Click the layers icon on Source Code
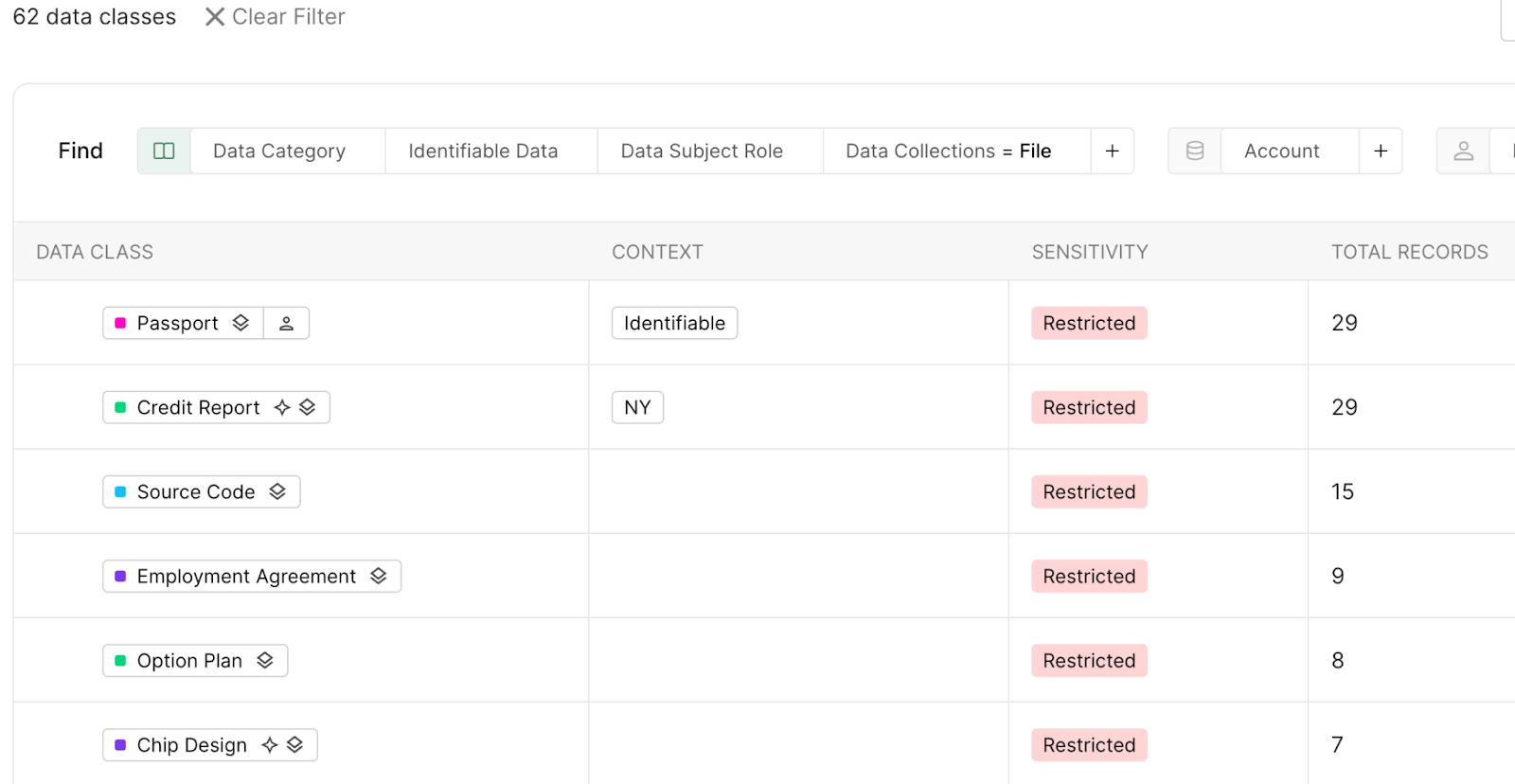Screen dimensions: 1515x784 click(277, 491)
